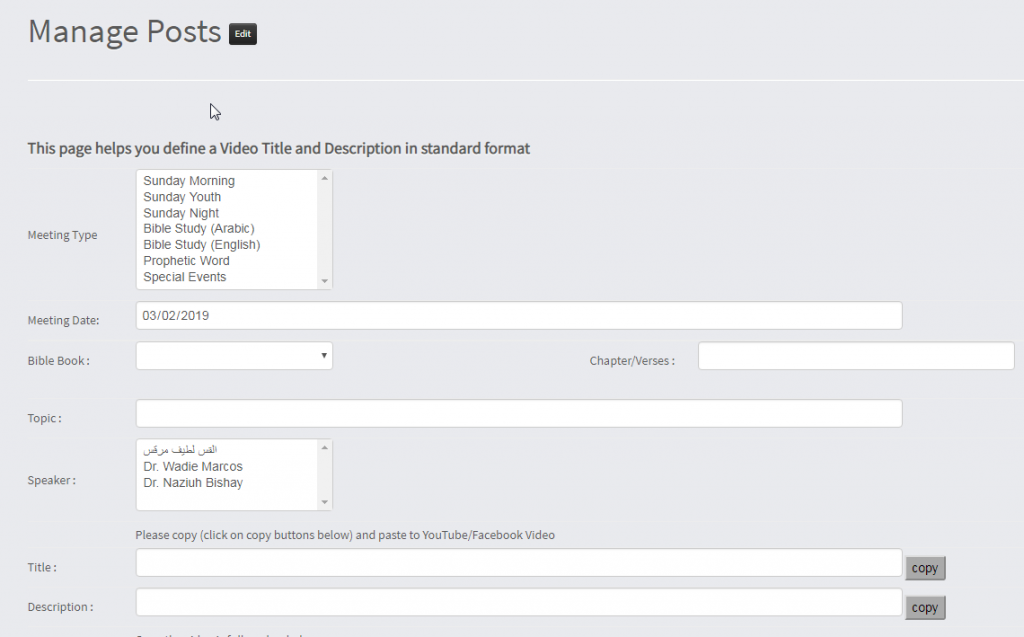
Task: Choose Dr. Naziuh Bishay as speaker
Action: (x=193, y=483)
